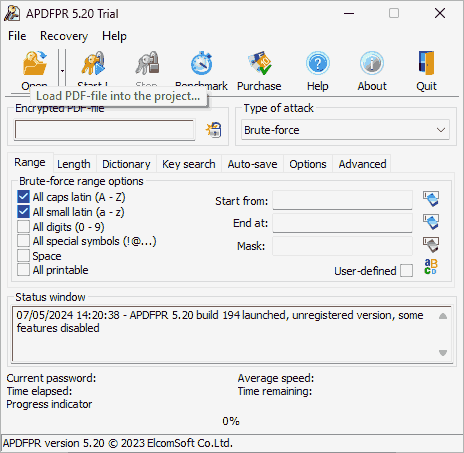Click the End at input field
This screenshot has height=453, width=464.
tap(342, 223)
